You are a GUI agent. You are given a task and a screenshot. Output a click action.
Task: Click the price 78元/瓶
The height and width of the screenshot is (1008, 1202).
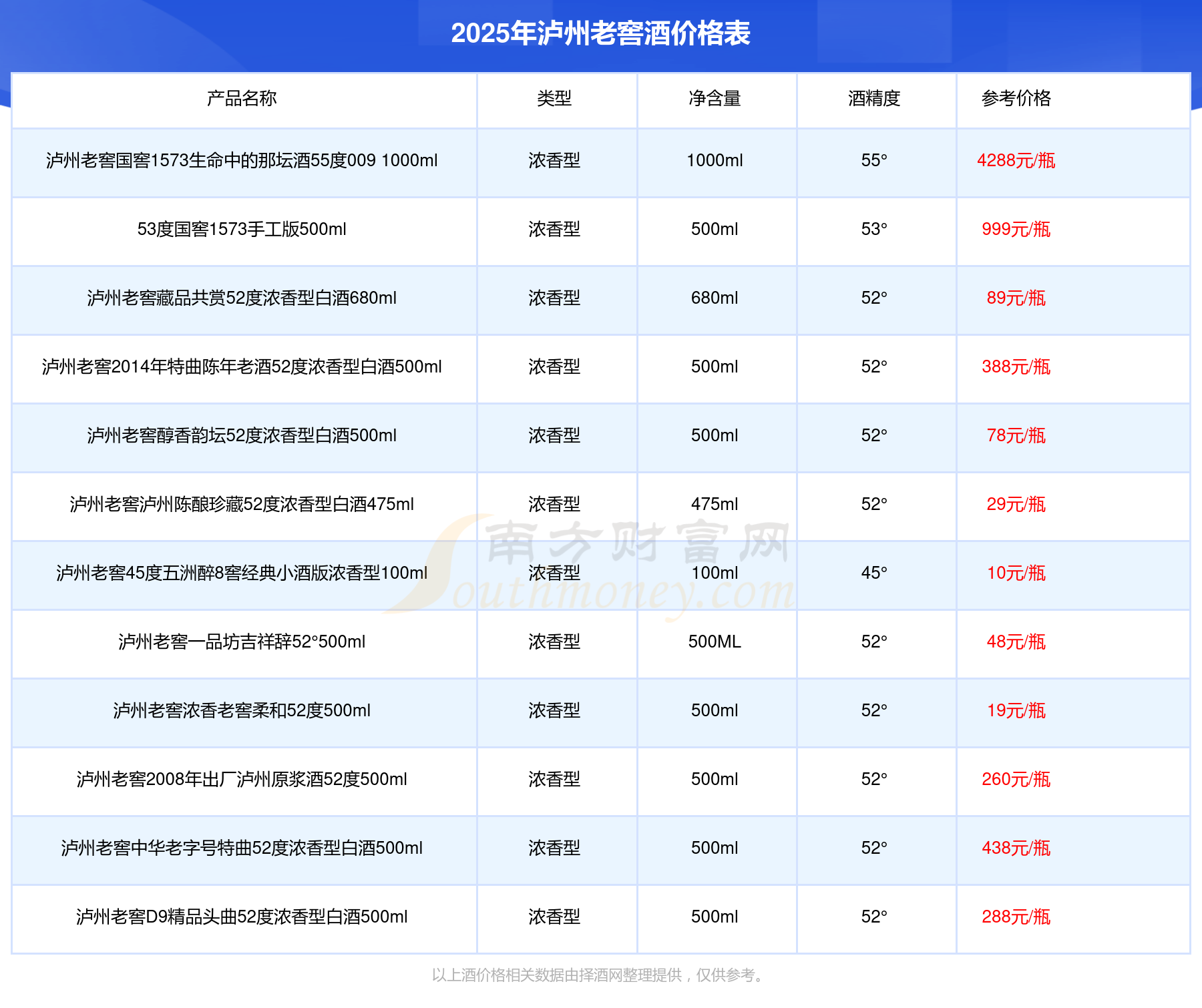(x=1016, y=436)
